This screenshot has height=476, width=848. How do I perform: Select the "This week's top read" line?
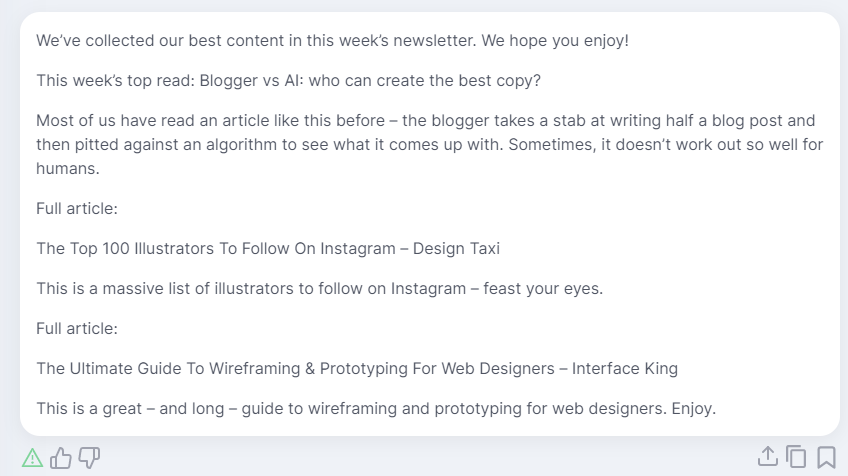pos(288,81)
